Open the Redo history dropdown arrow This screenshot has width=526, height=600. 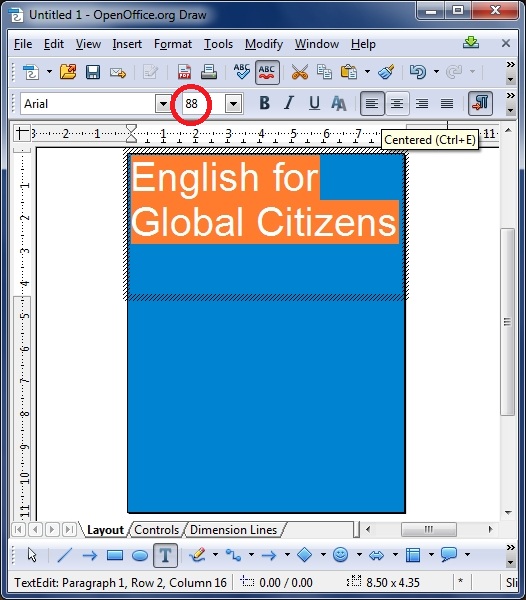(473, 72)
